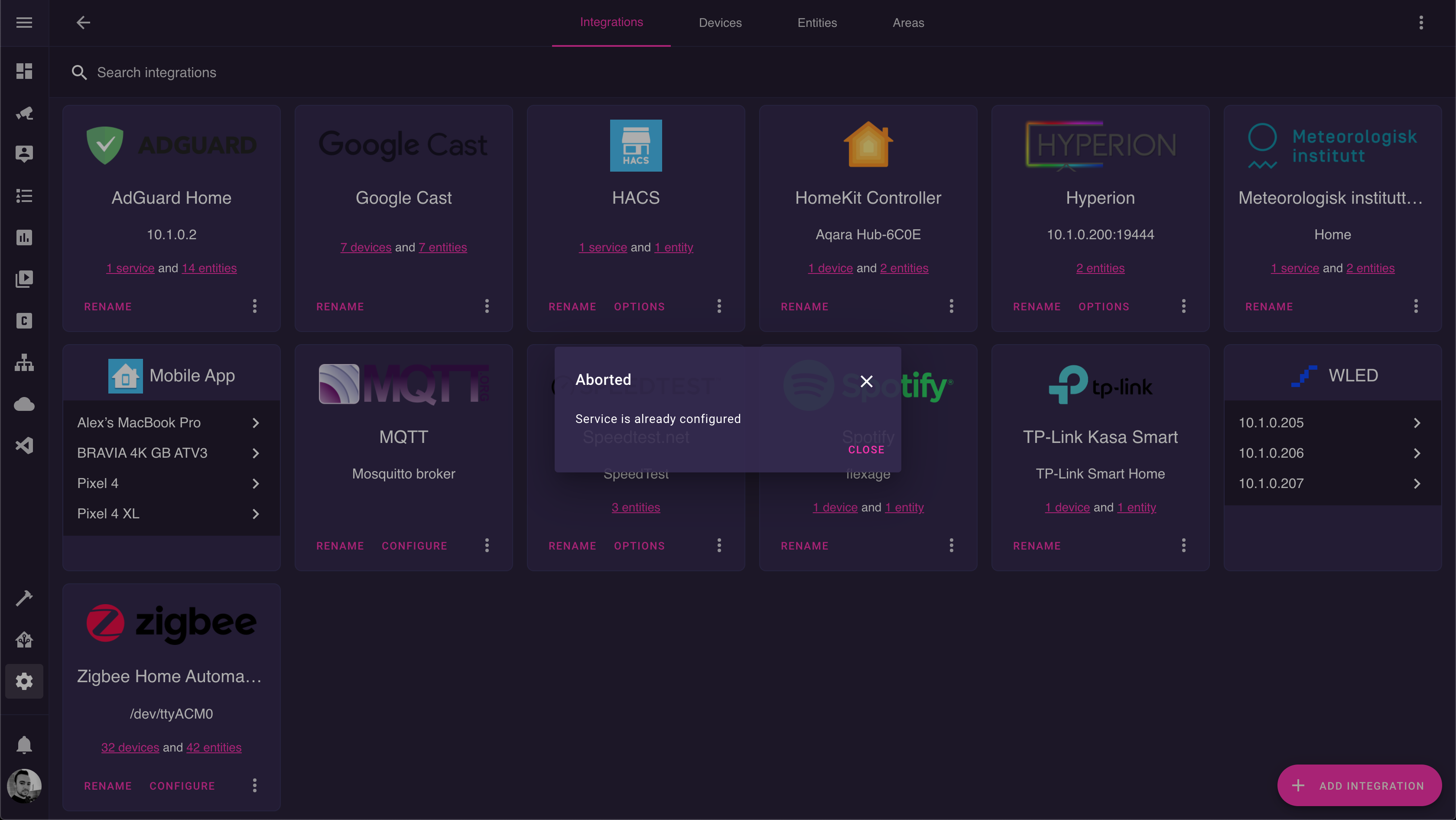1456x820 pixels.
Task: Open AdGuard Home card overflow menu
Action: 254,306
